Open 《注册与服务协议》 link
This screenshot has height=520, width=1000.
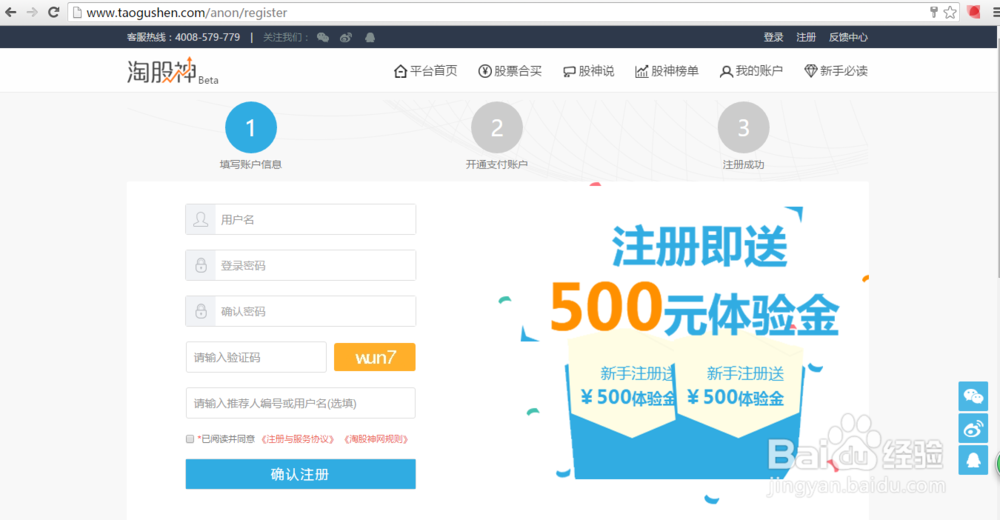click(298, 439)
